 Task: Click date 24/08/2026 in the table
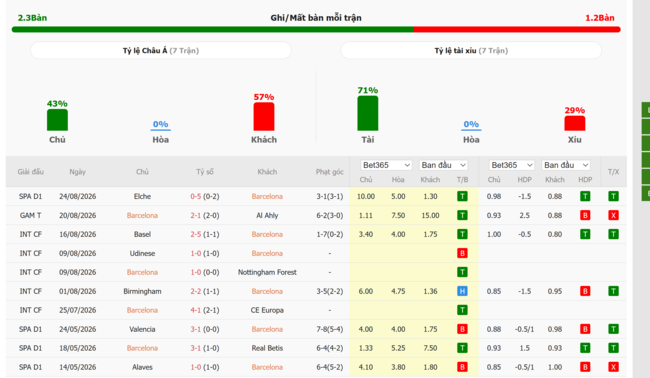(x=78, y=196)
